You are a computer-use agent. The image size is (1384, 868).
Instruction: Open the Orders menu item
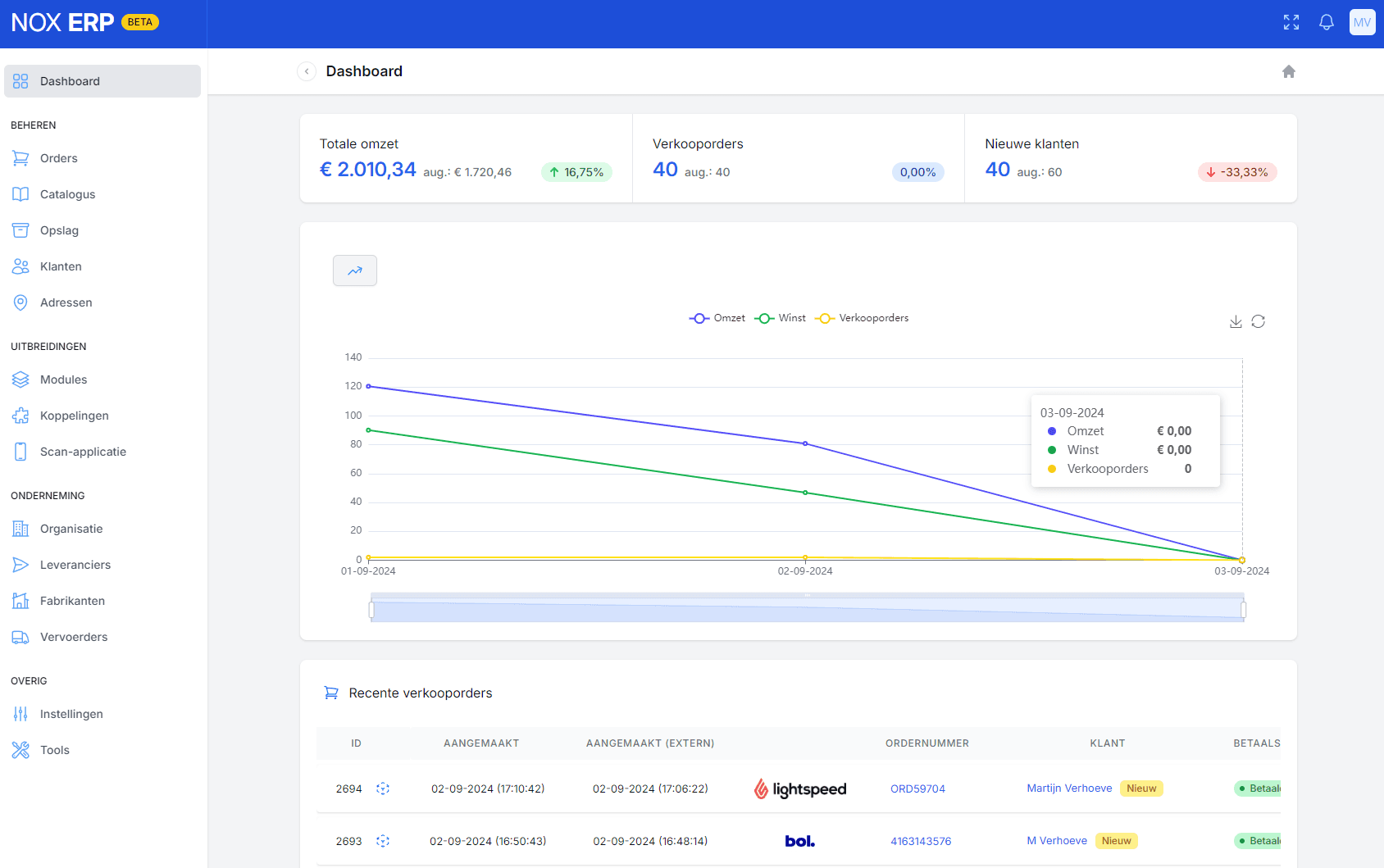[58, 158]
